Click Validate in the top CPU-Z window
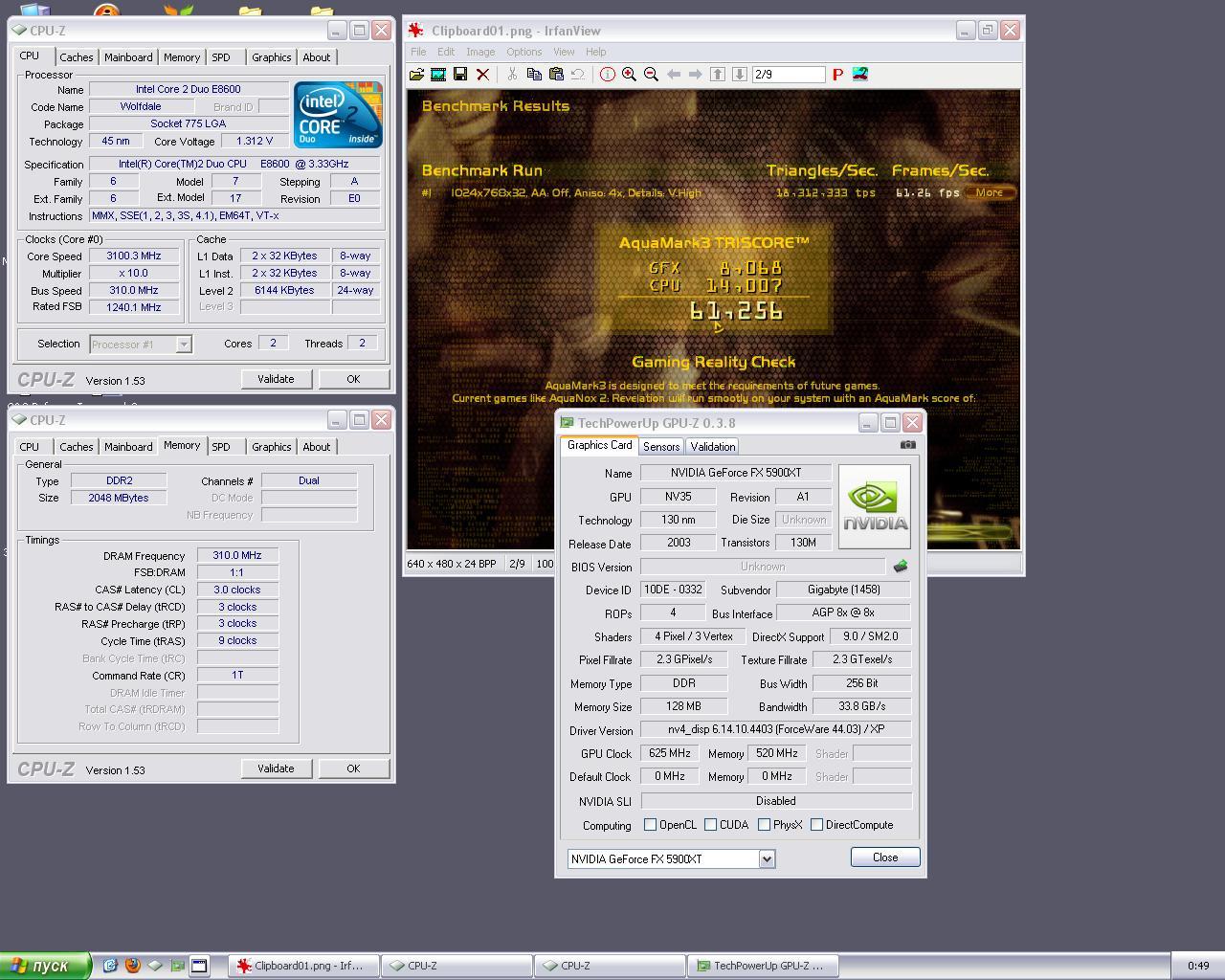The image size is (1225, 980). coord(276,379)
